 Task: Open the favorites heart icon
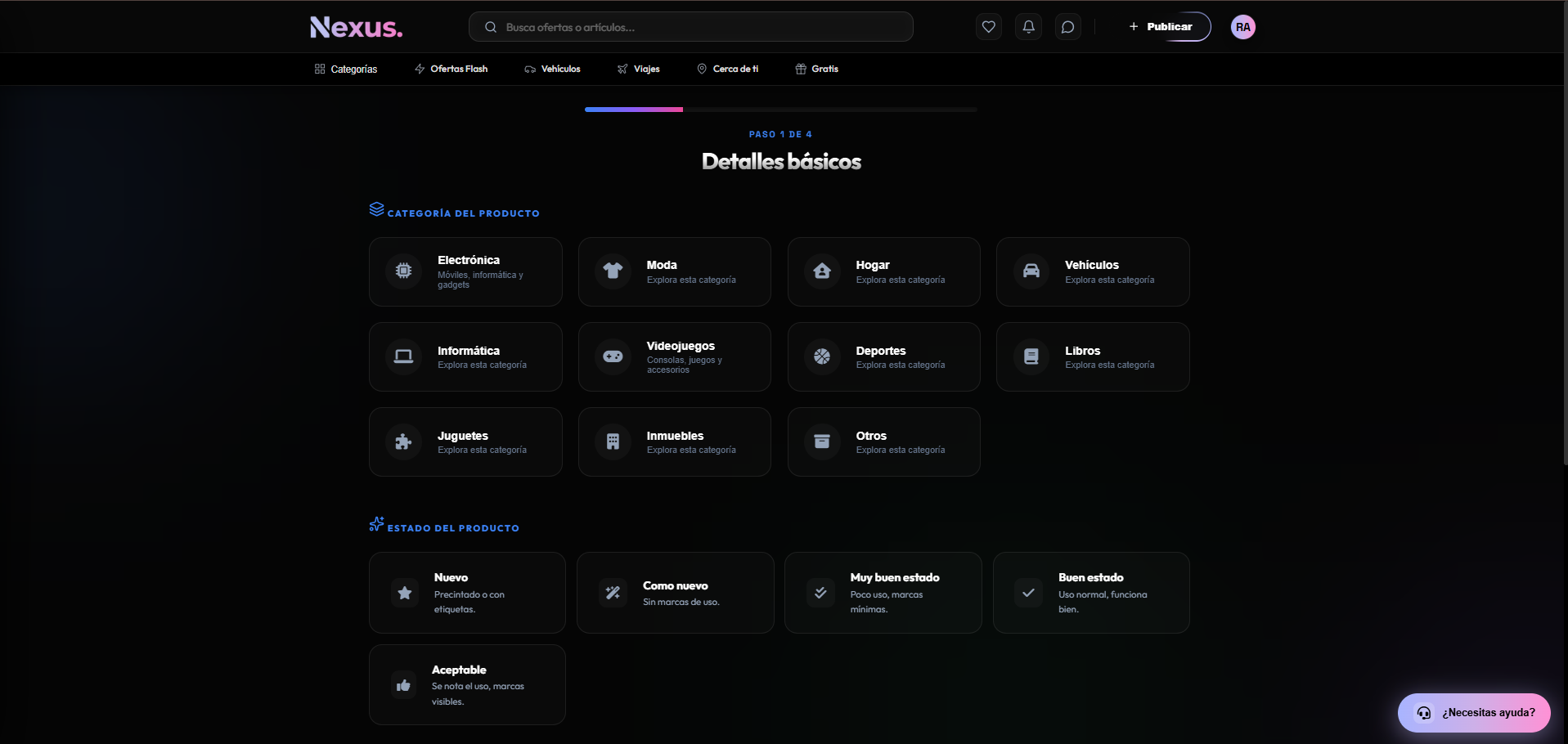pyautogui.click(x=988, y=27)
